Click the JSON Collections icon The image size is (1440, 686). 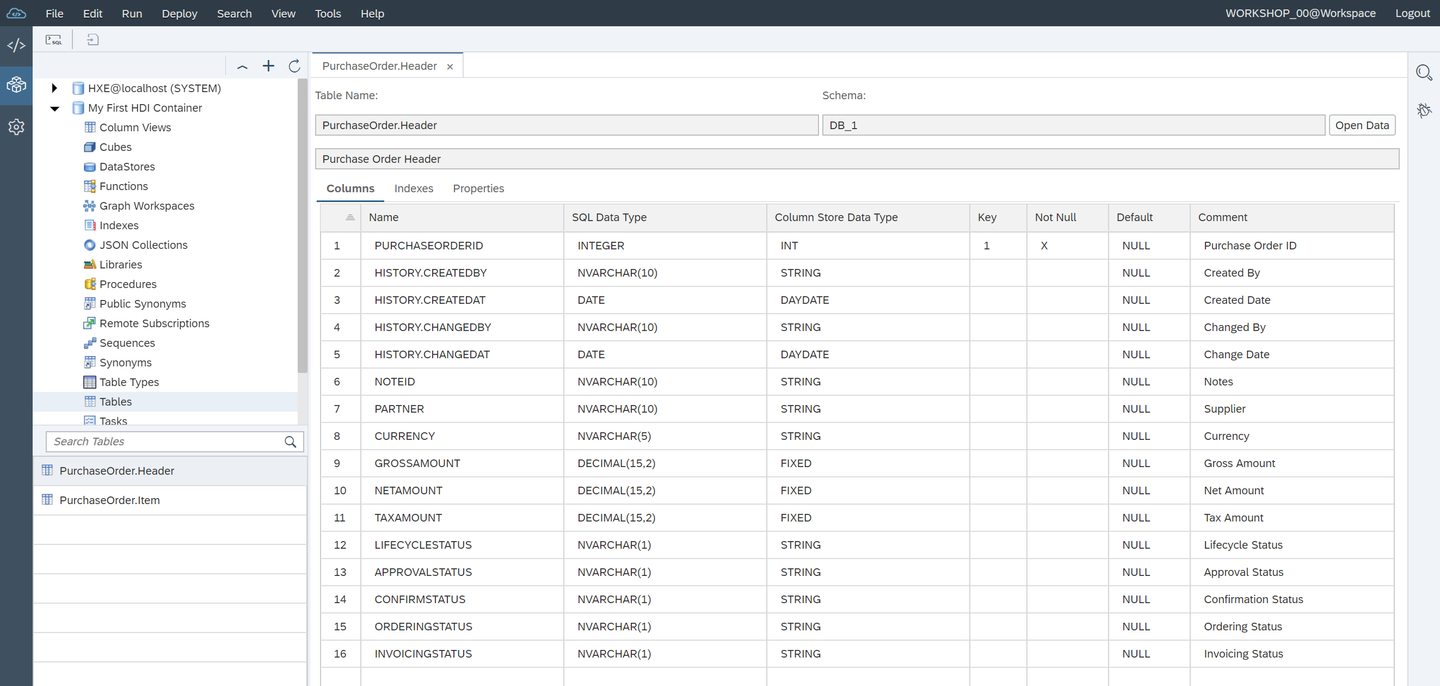(x=90, y=245)
